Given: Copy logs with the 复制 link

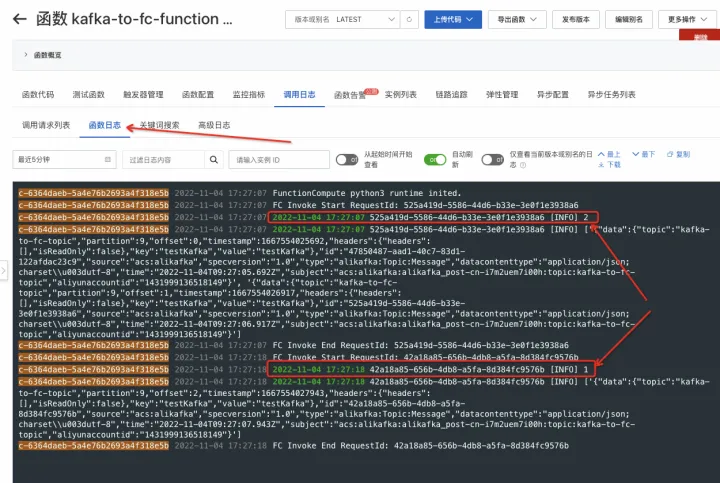Looking at the screenshot, I should coord(679,154).
